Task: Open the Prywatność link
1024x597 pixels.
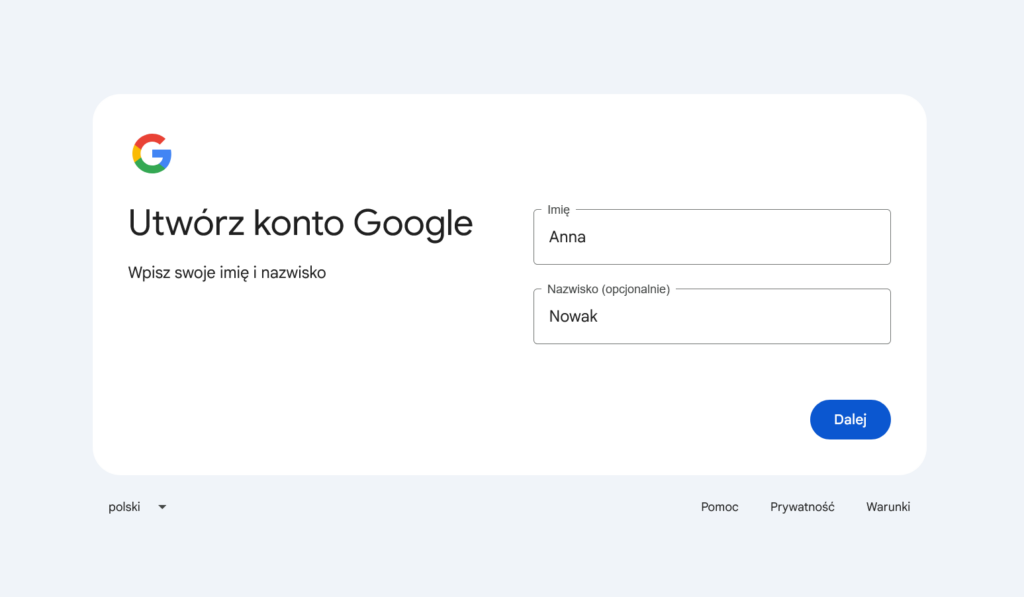Action: click(802, 507)
